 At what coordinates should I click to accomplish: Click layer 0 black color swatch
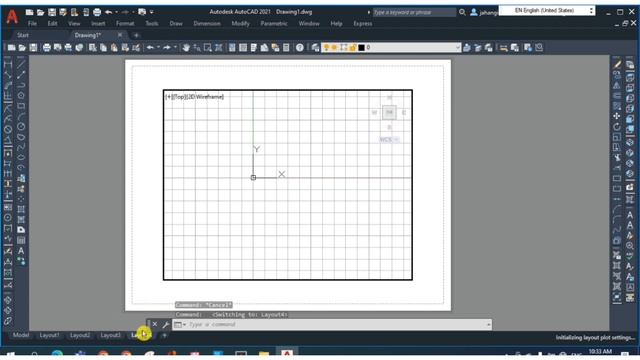point(361,48)
